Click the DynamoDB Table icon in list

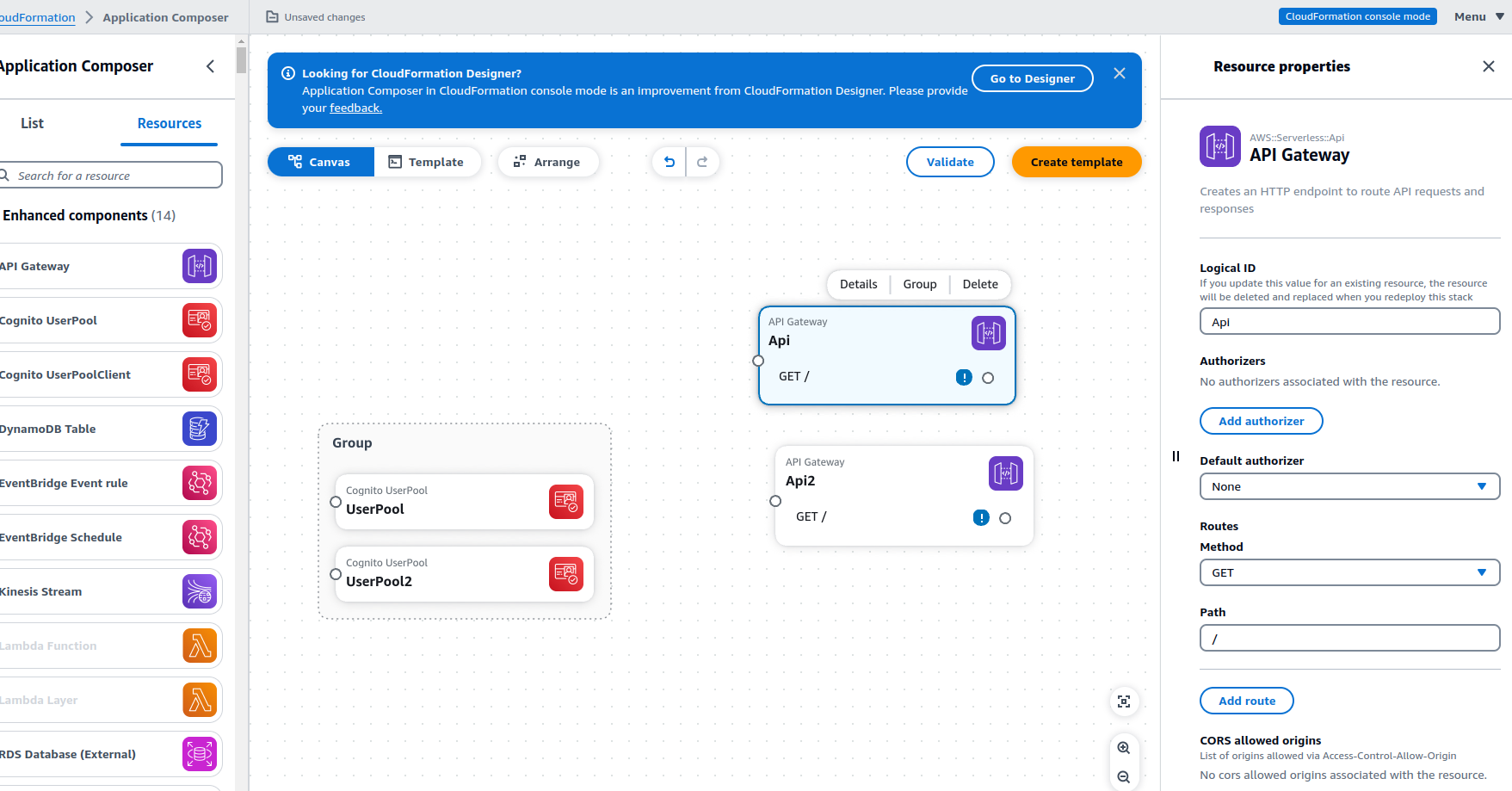click(x=200, y=429)
